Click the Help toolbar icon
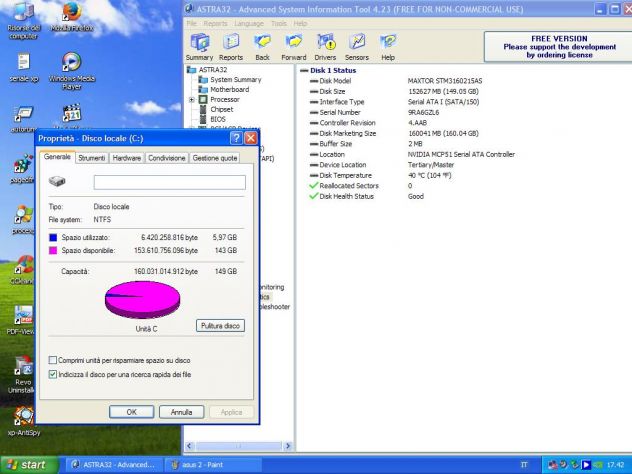Screen dimensions: 632x474 pos(388,47)
